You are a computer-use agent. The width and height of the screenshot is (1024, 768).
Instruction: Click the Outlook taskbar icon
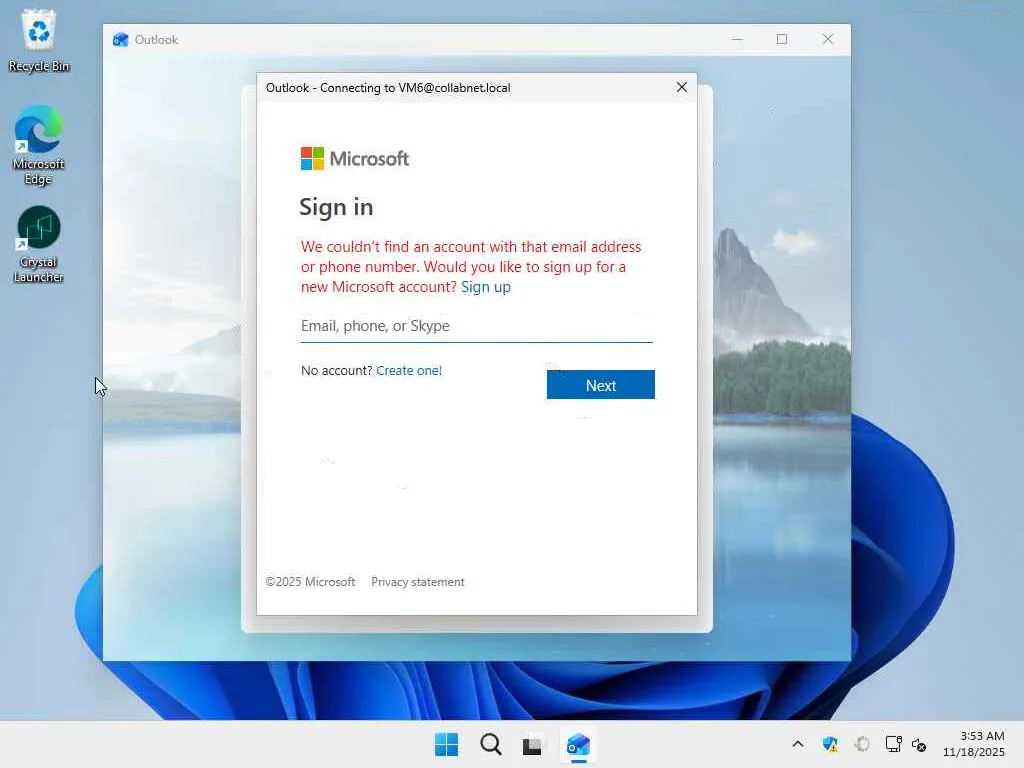pyautogui.click(x=578, y=744)
